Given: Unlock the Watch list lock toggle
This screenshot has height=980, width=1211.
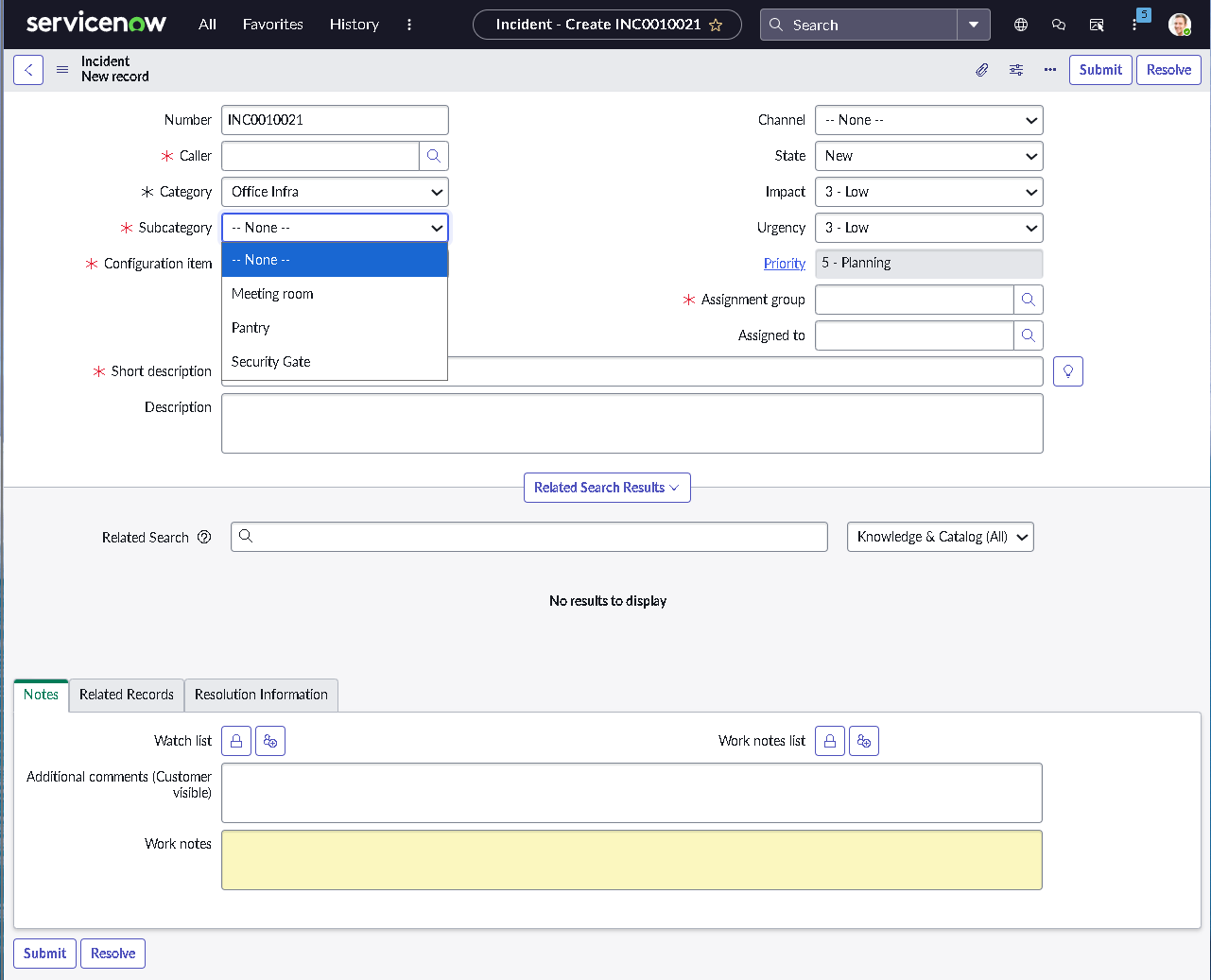Looking at the screenshot, I should click(x=235, y=740).
